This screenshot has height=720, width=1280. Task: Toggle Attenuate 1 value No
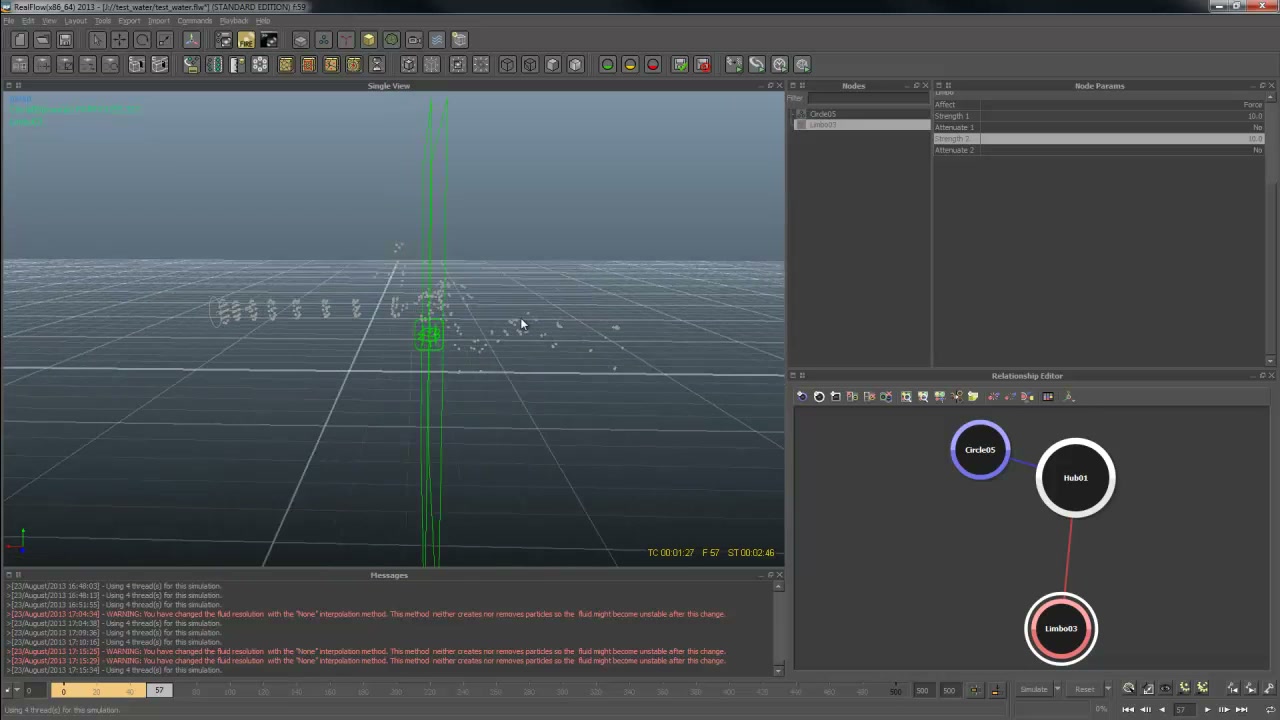1257,127
